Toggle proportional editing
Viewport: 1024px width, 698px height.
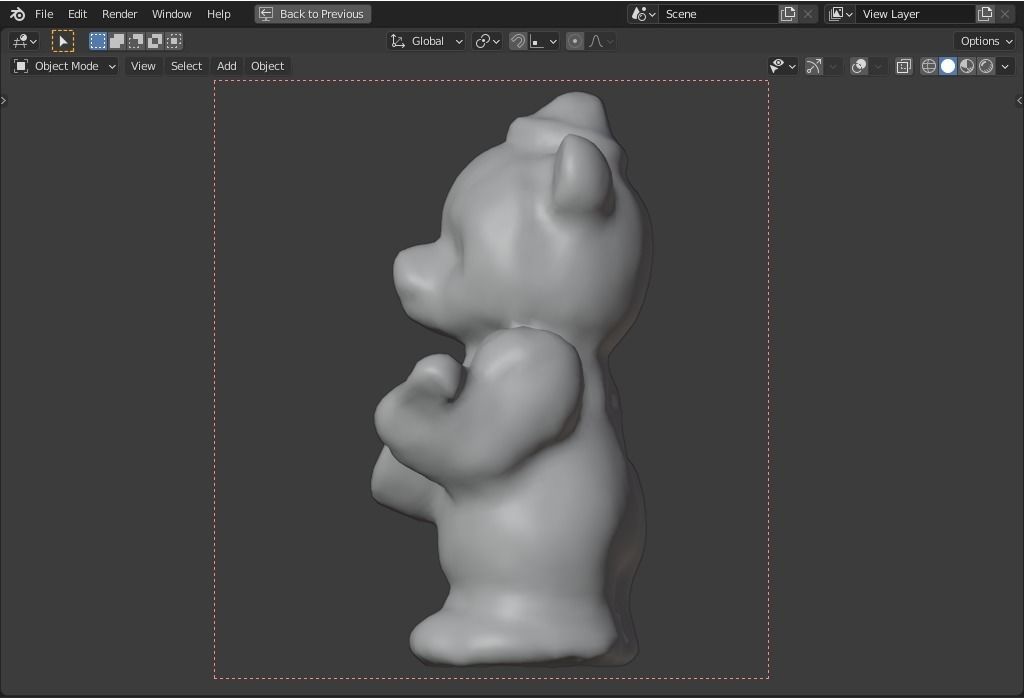click(575, 41)
